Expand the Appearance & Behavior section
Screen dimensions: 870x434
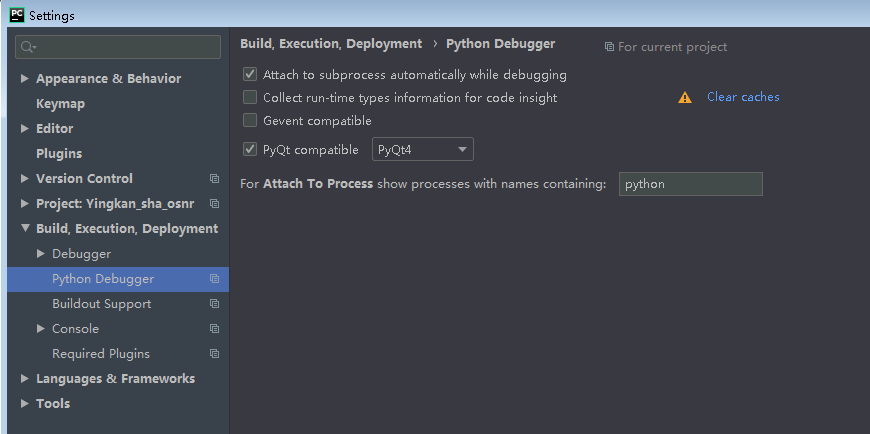25,79
